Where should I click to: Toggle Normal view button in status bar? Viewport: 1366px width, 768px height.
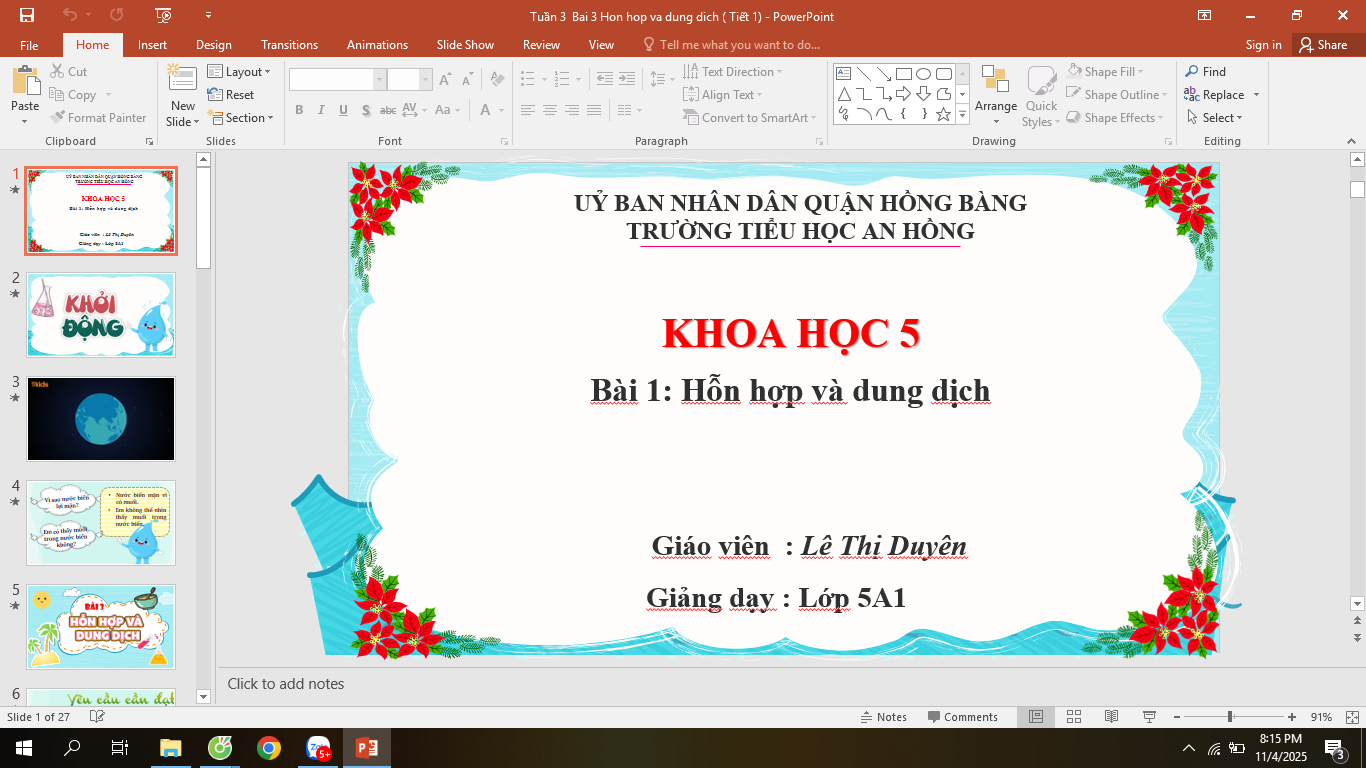1036,717
